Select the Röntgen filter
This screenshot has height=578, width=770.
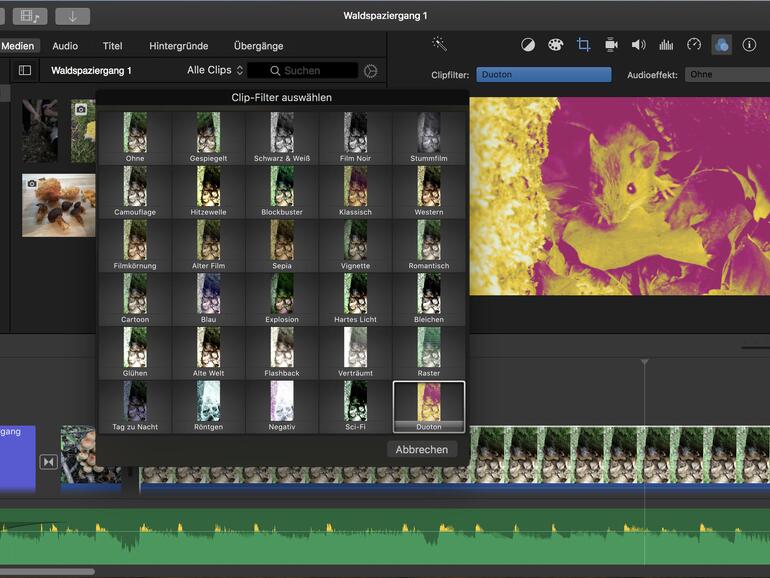click(x=208, y=407)
